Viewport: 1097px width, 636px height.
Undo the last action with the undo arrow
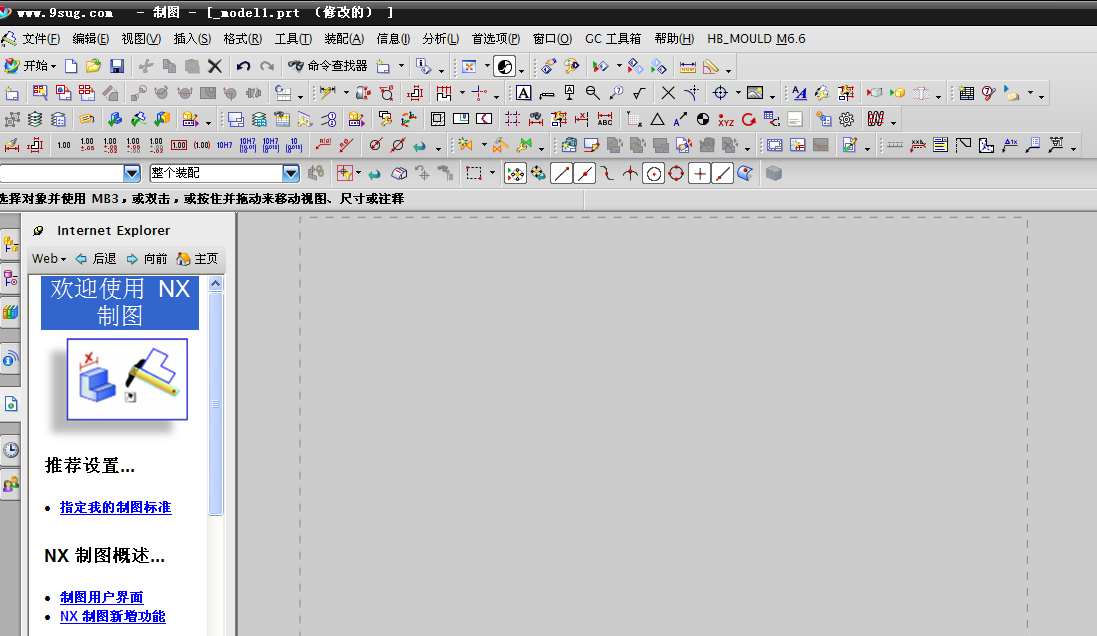243,66
